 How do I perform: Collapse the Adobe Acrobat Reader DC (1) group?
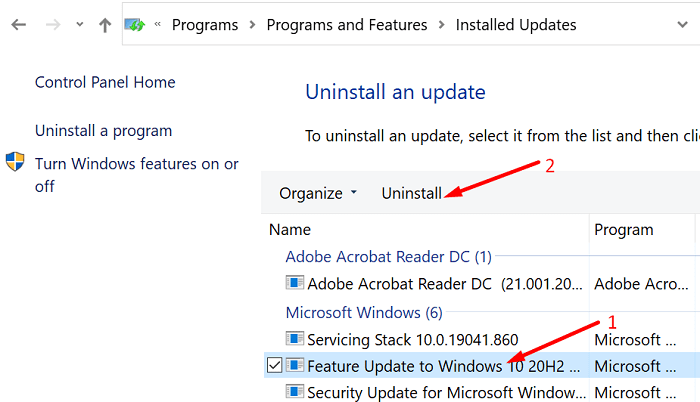pos(388,257)
